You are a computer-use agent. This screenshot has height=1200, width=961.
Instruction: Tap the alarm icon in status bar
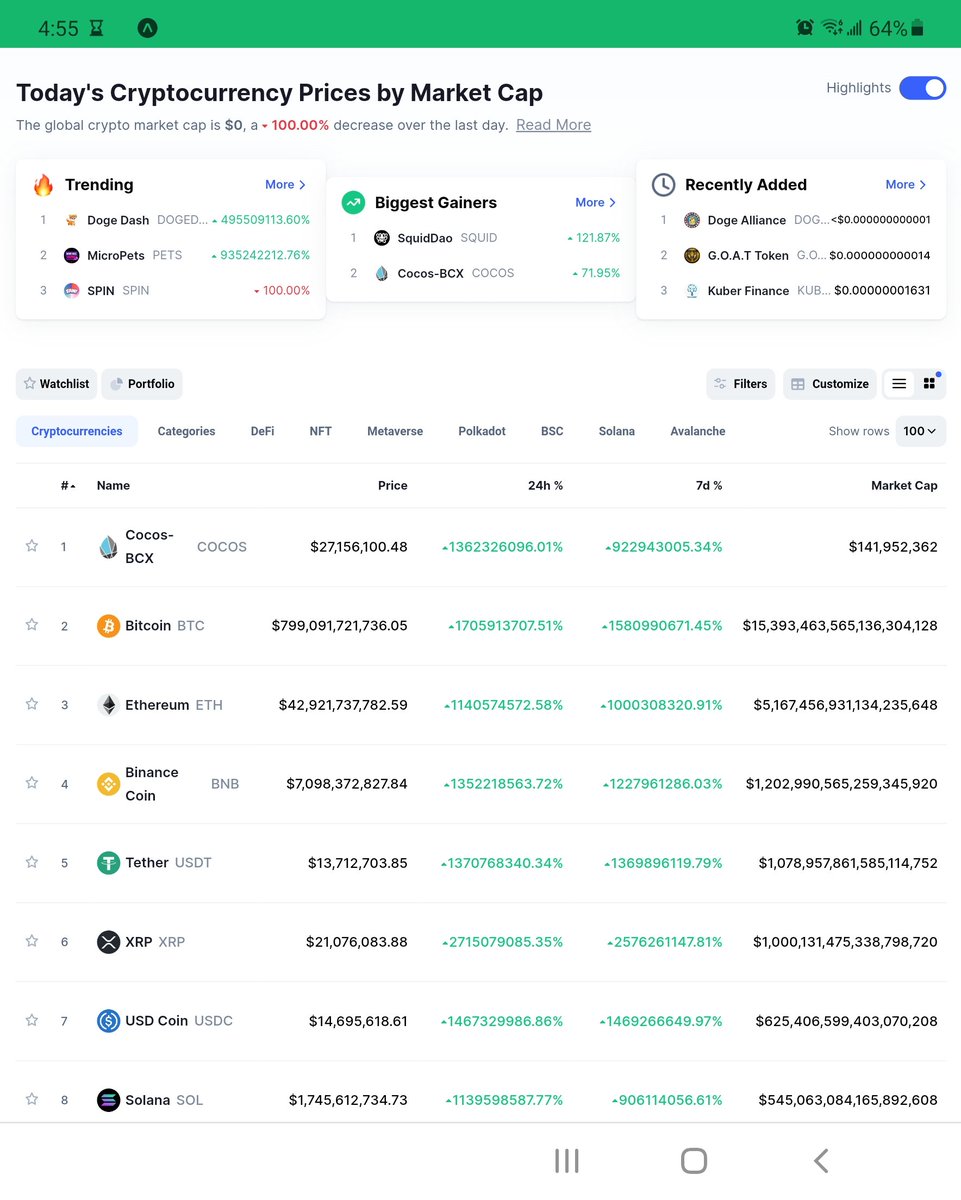805,28
